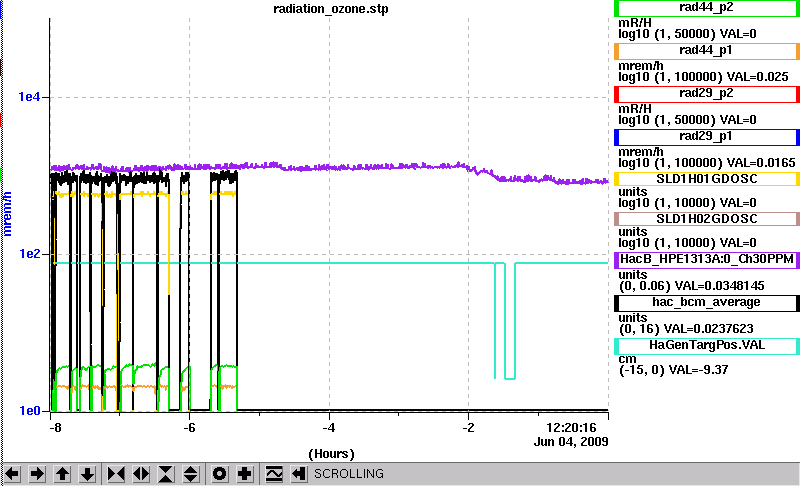This screenshot has width=800, height=486.
Task: Pan the graph left with left arrow
Action: pyautogui.click(x=12, y=474)
